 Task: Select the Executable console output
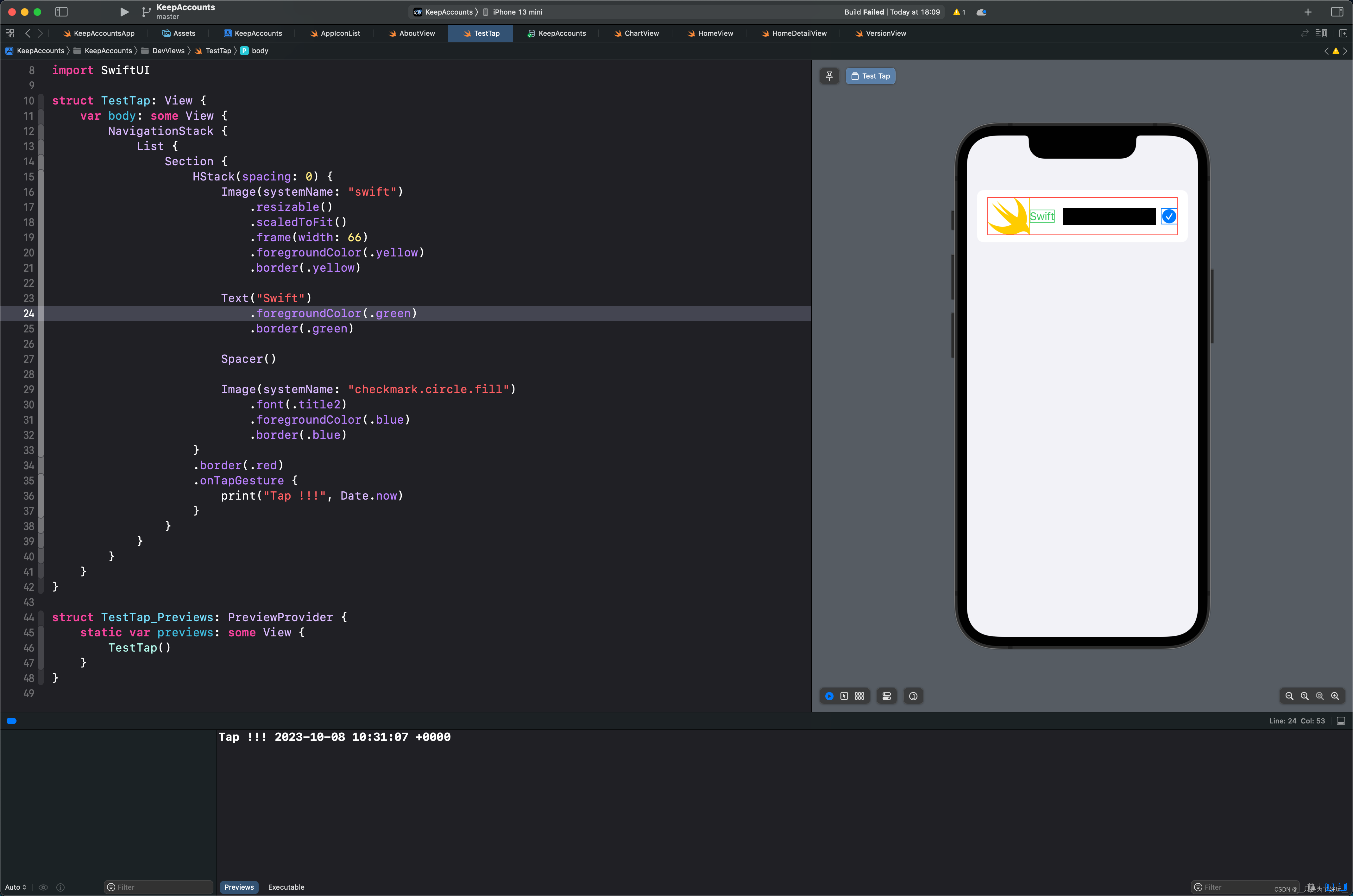(x=286, y=887)
